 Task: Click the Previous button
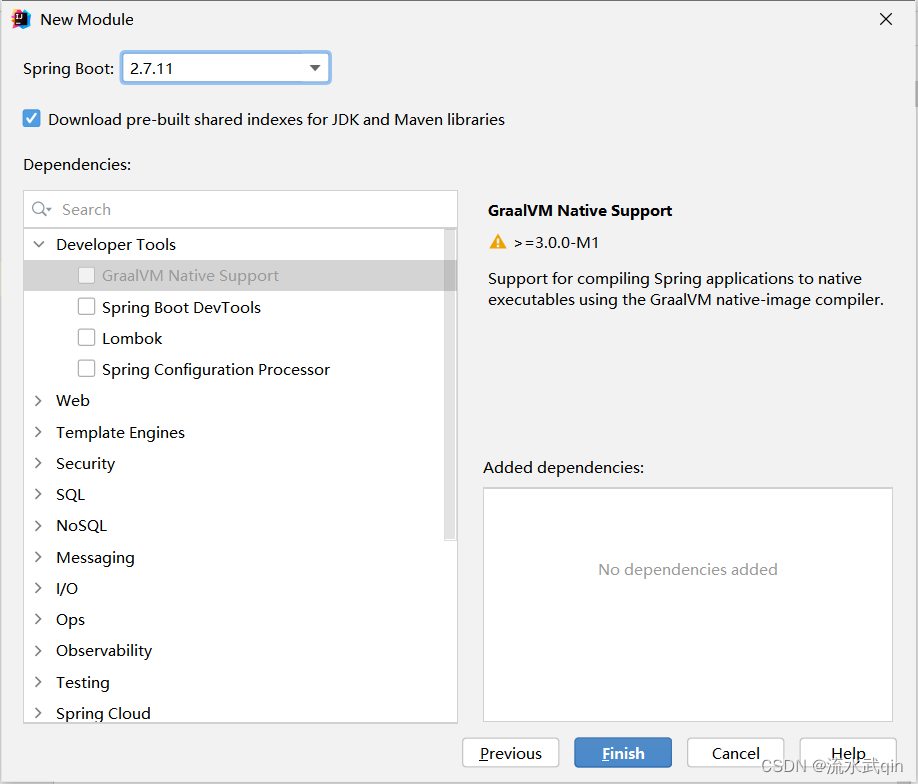(x=511, y=752)
